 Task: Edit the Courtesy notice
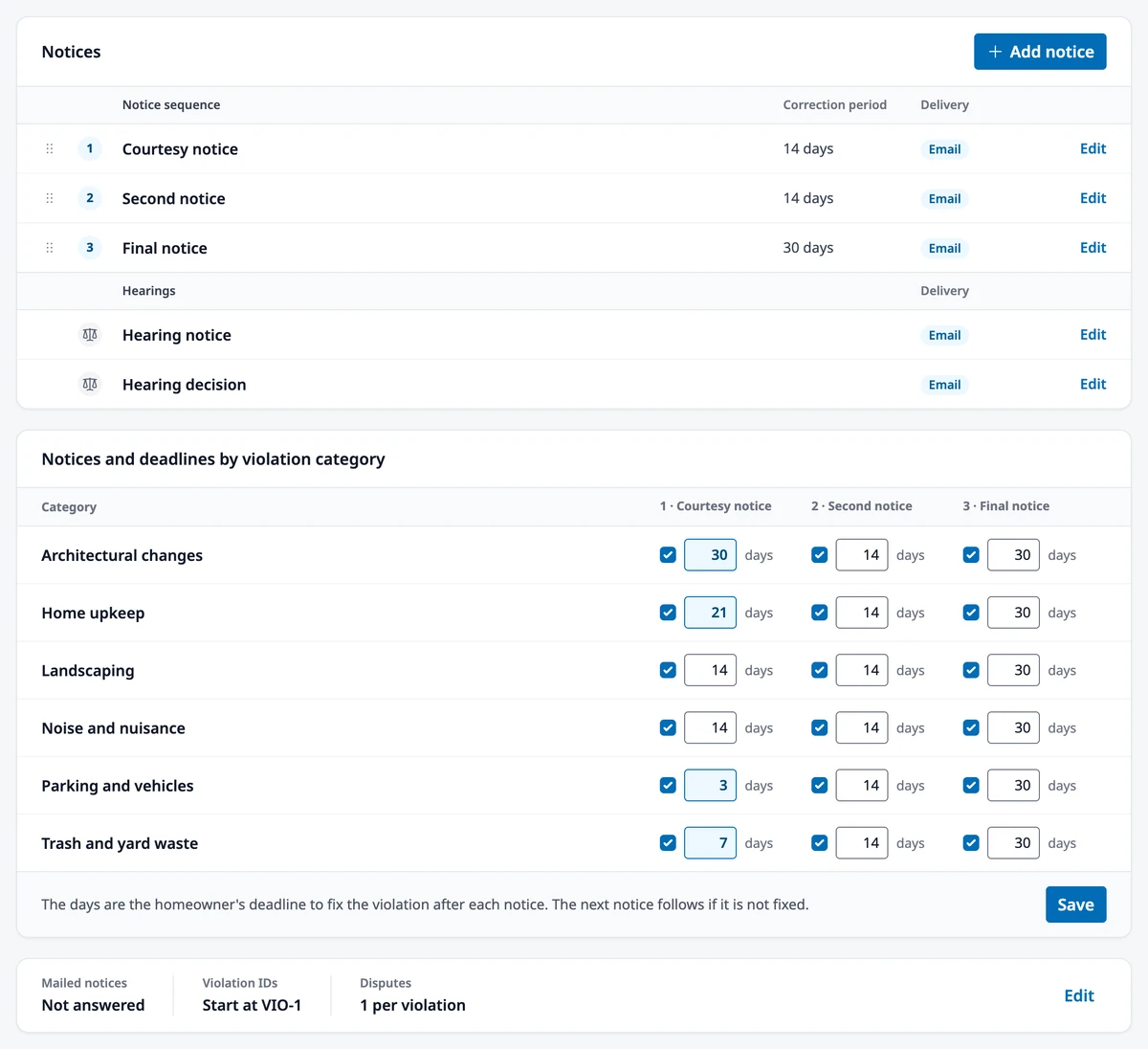(x=1093, y=148)
